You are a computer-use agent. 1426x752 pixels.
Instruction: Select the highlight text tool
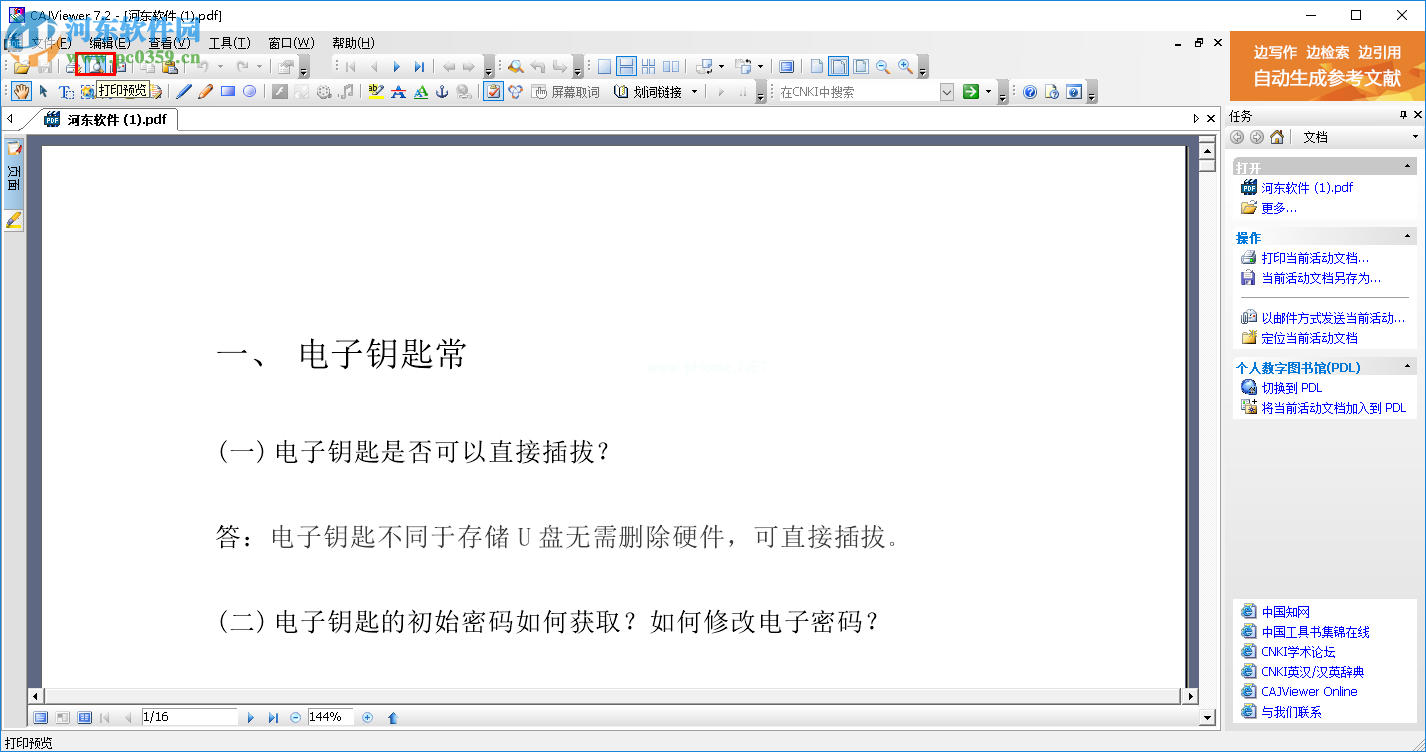376,92
